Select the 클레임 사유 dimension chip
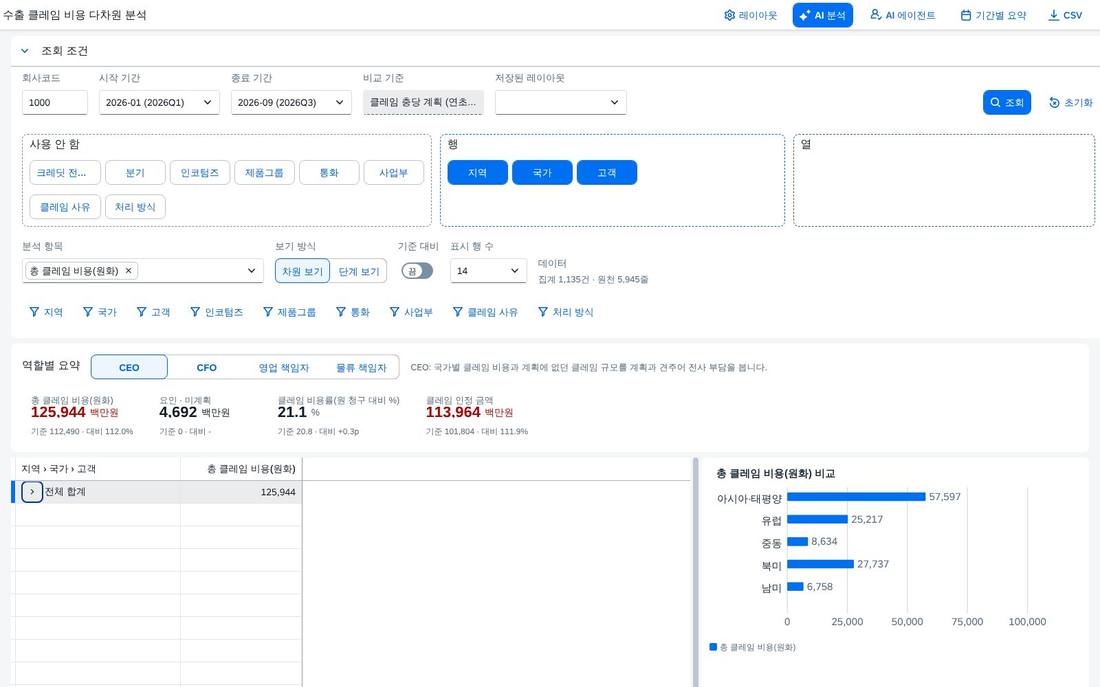The image size is (1100, 687). 65,207
